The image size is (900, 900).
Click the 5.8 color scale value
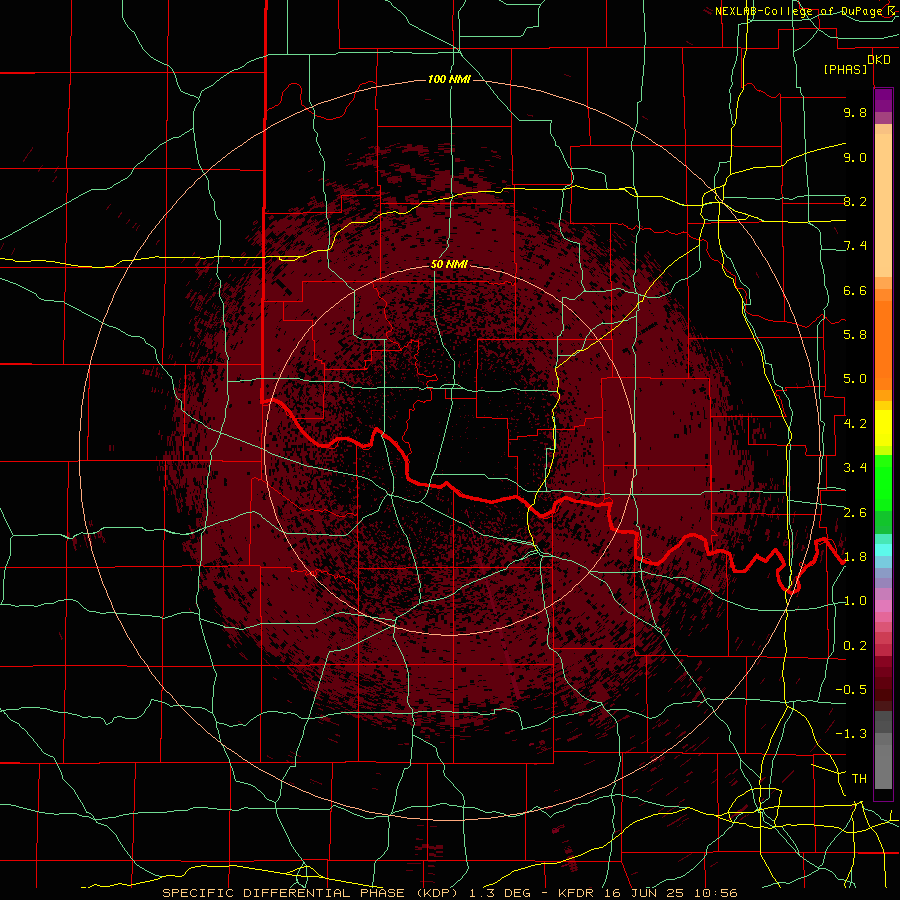click(855, 335)
